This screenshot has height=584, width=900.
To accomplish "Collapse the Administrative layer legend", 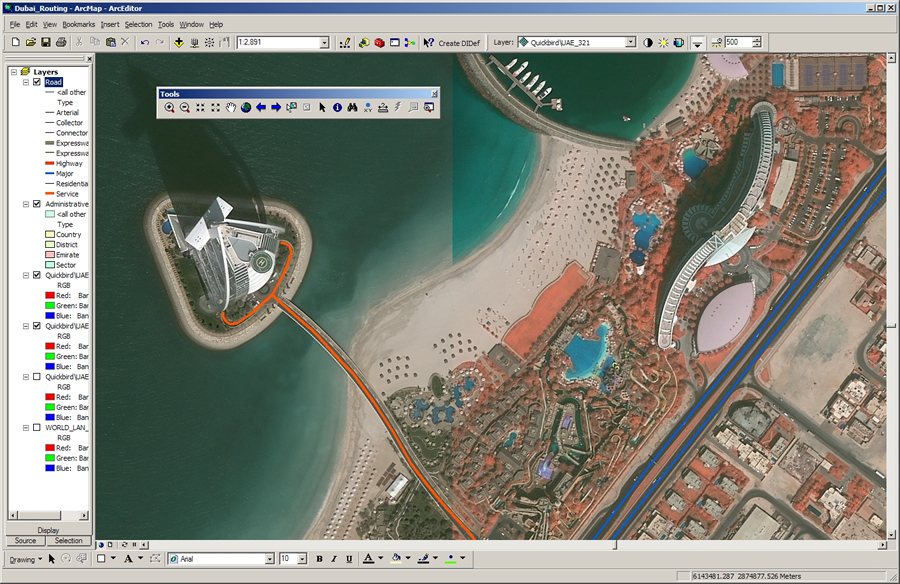I will [26, 204].
